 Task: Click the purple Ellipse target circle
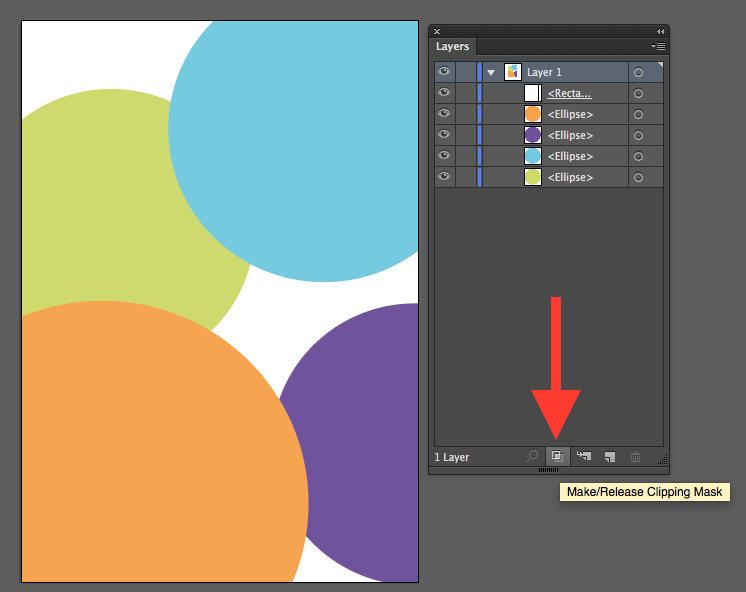pos(638,135)
